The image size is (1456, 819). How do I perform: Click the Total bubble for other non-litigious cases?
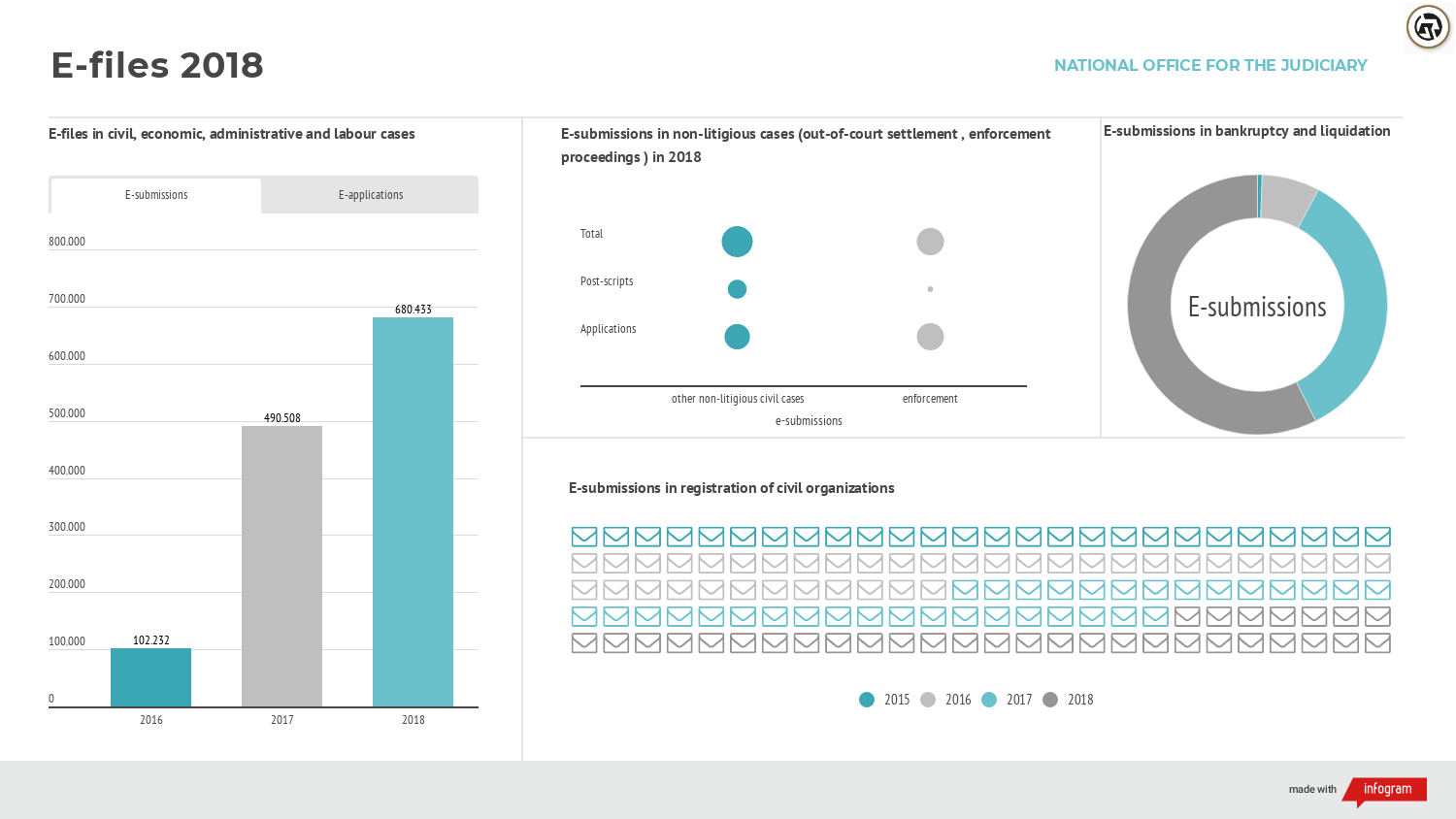point(737,242)
